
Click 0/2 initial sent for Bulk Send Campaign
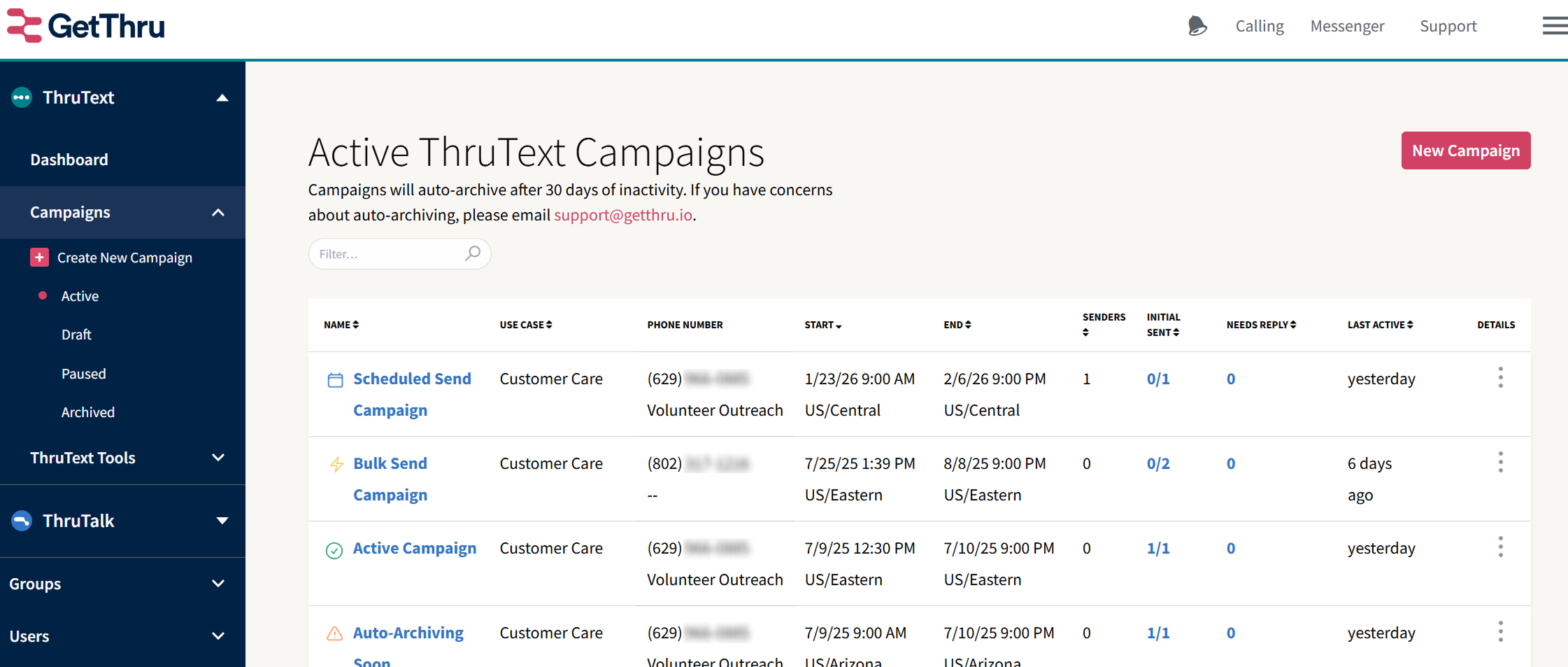(x=1158, y=463)
